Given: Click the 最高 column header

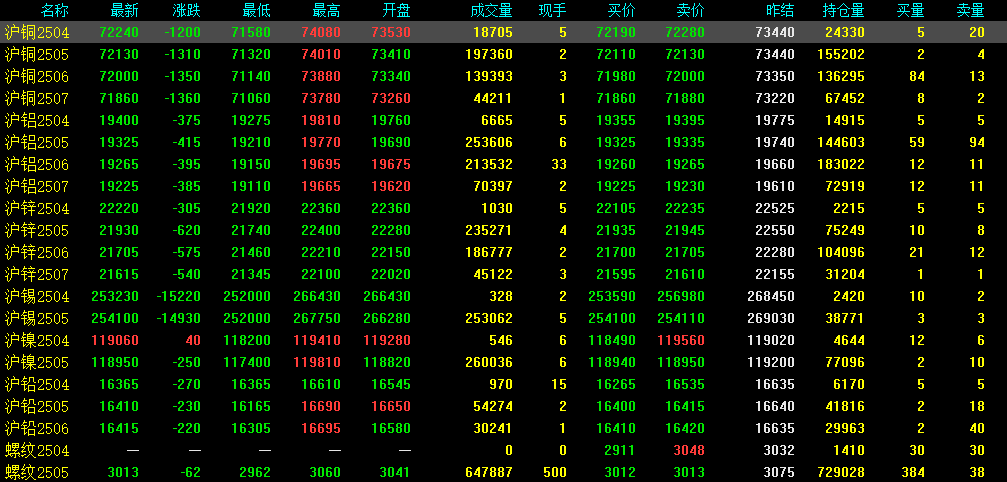Looking at the screenshot, I should 326,10.
